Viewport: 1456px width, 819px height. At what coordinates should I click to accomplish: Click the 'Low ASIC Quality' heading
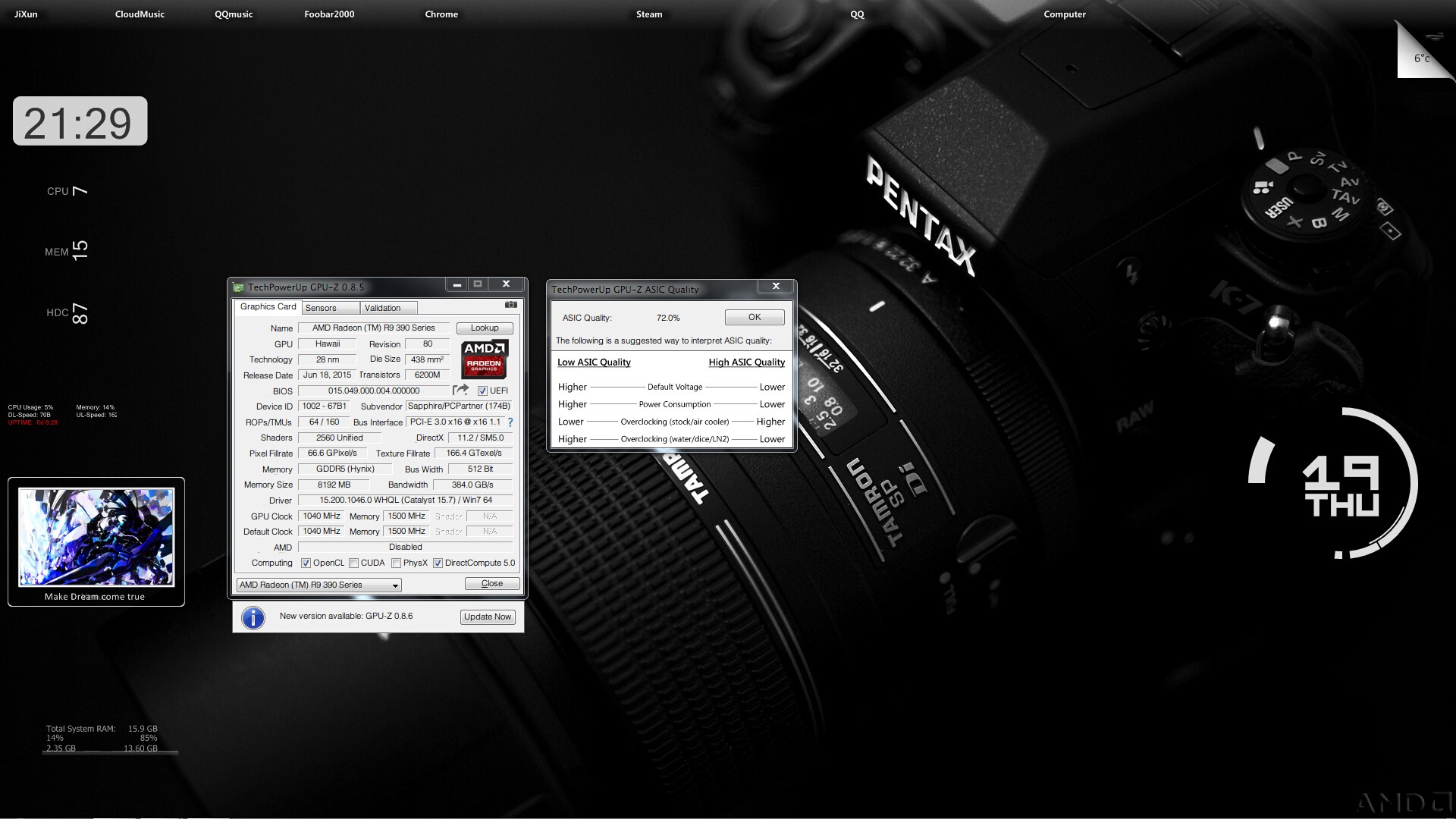[x=594, y=362]
